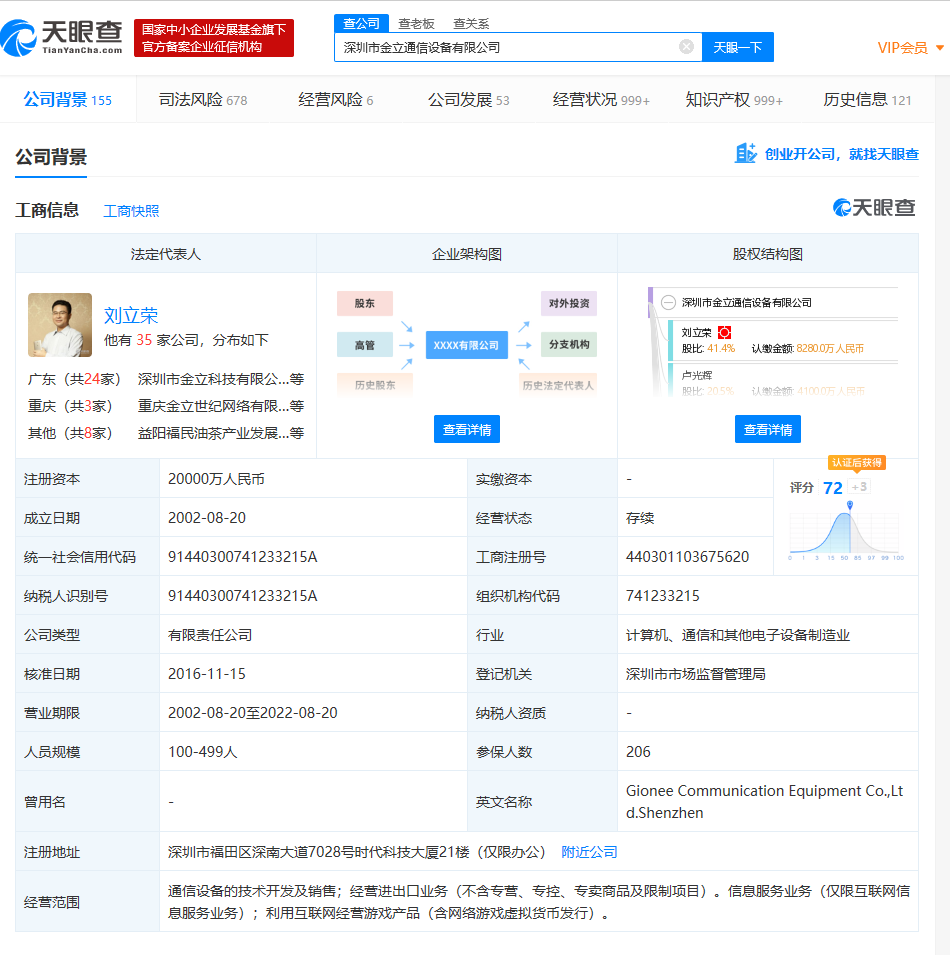Click the +3 score bonus indicator
The height and width of the screenshot is (955, 950).
pyautogui.click(x=859, y=487)
